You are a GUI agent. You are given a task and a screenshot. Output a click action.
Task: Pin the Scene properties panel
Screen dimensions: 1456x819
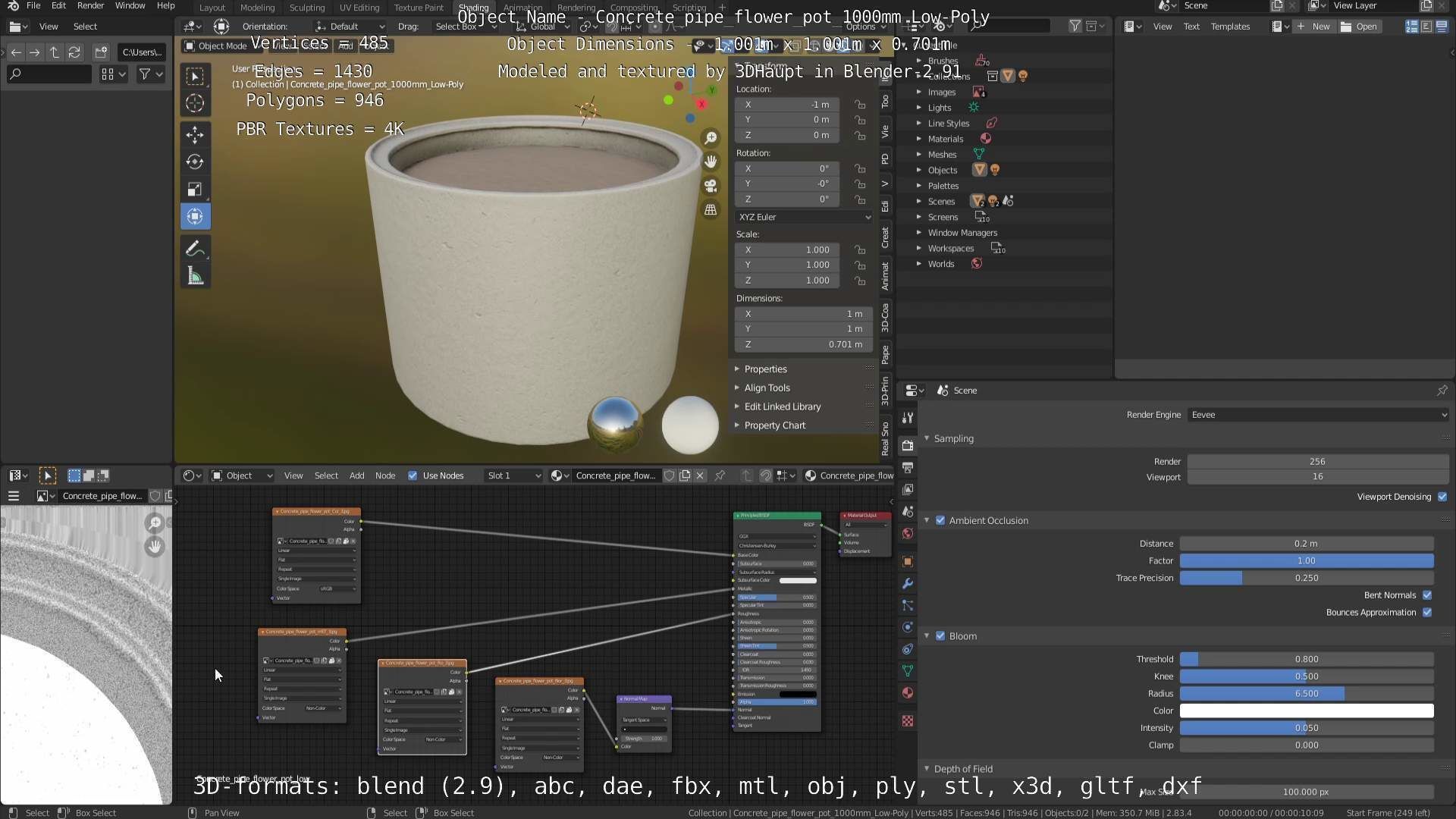pos(1442,391)
